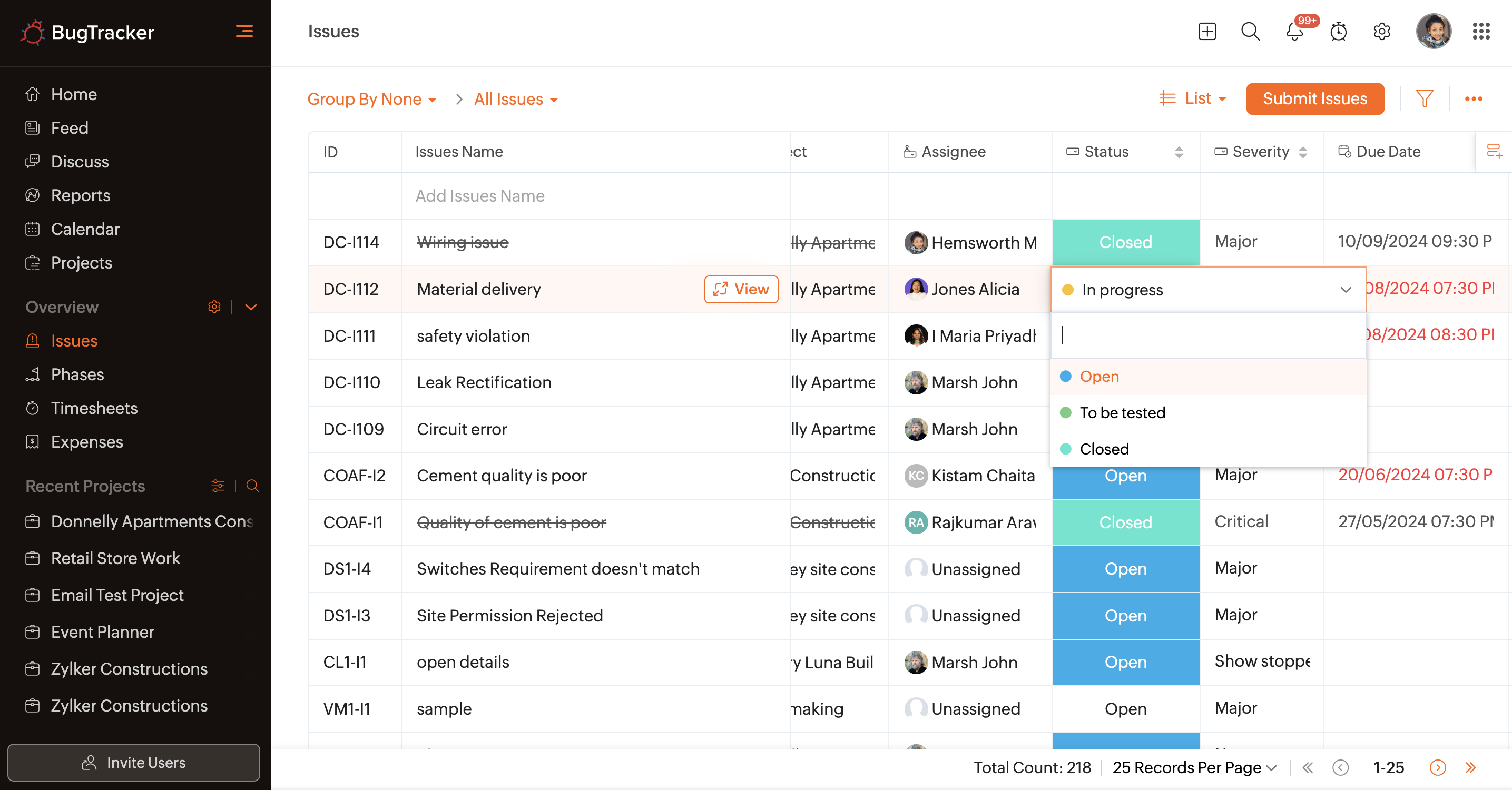1512x790 pixels.
Task: Open the search magnifier in header
Action: tap(1250, 32)
